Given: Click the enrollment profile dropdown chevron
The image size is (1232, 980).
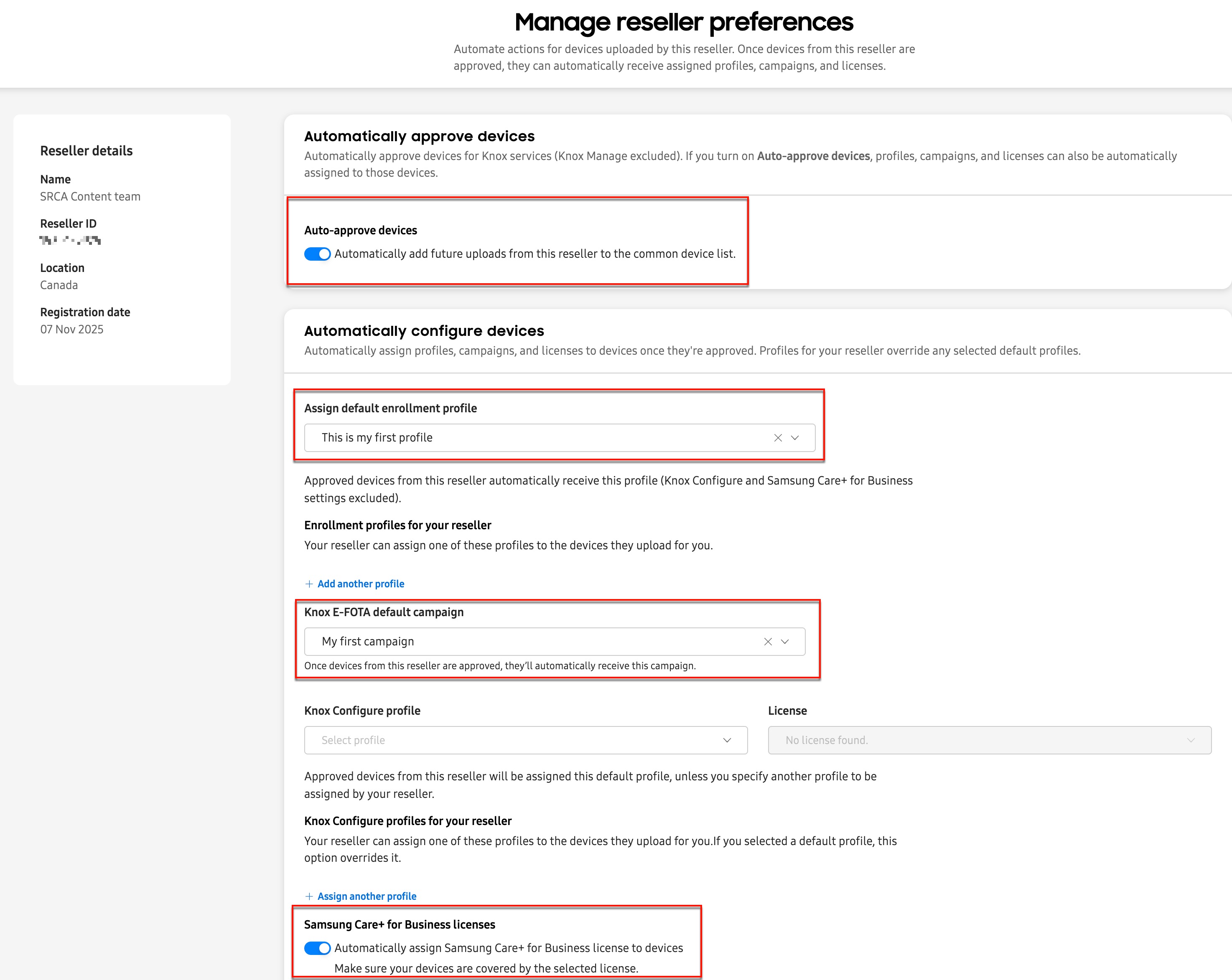Looking at the screenshot, I should (x=794, y=437).
